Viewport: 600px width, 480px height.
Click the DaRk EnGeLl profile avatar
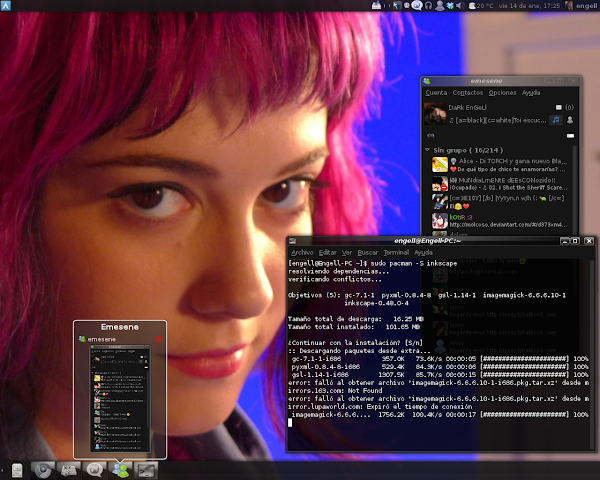[x=435, y=114]
